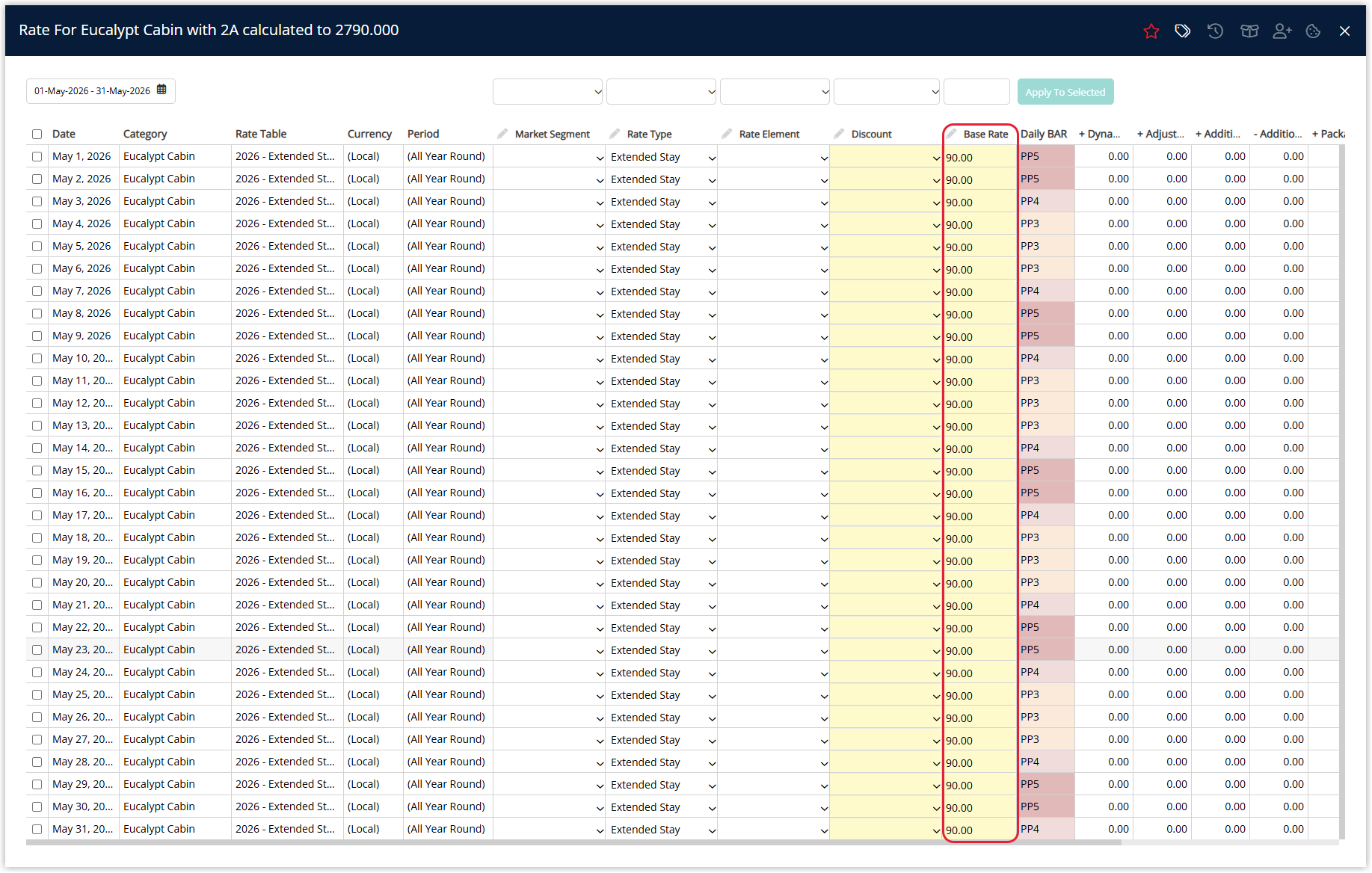Click the cookie icon in header
The width and height of the screenshot is (1372, 873).
pos(1313,31)
